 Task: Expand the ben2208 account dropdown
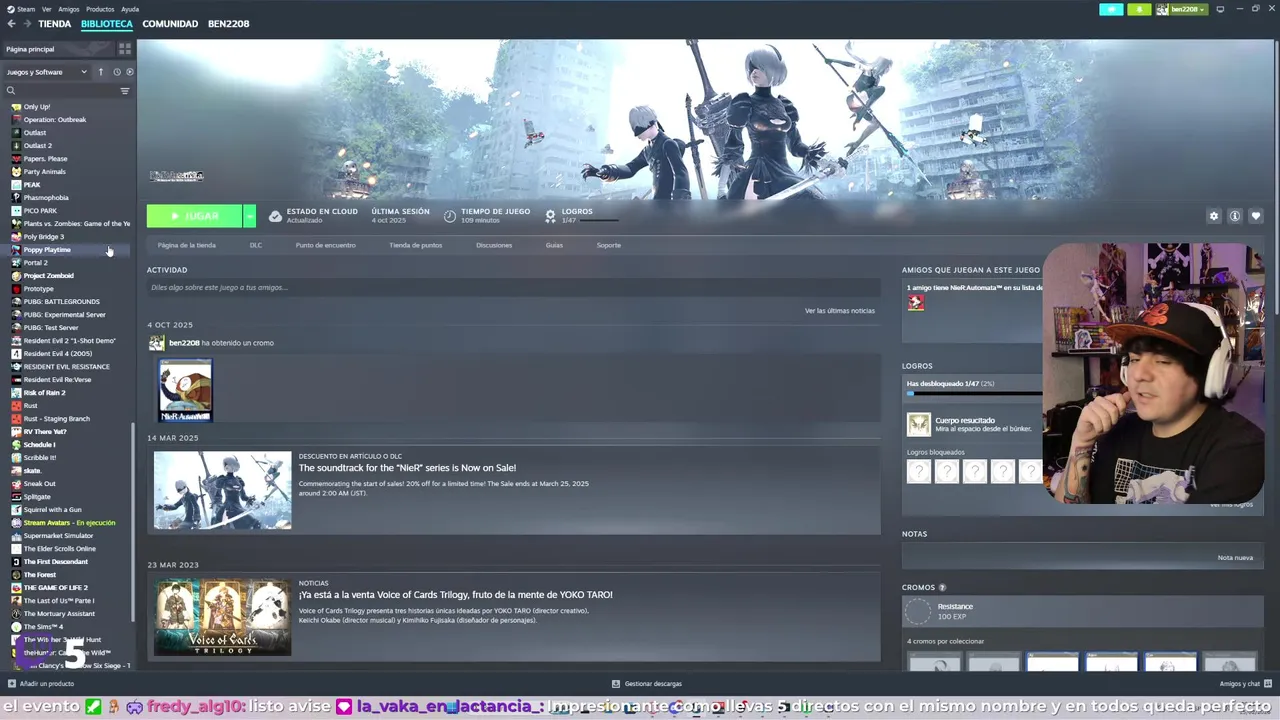click(1182, 9)
